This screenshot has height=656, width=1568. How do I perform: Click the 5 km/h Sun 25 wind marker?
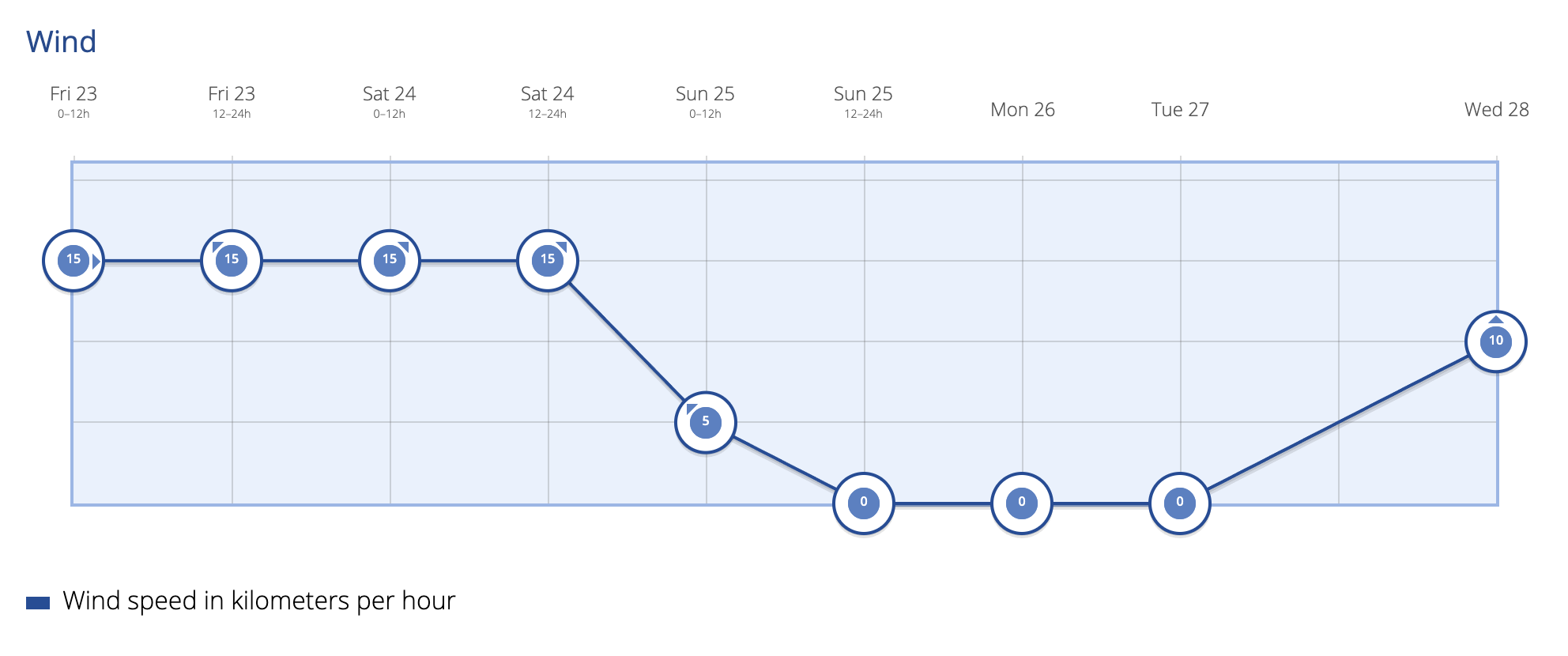point(706,423)
